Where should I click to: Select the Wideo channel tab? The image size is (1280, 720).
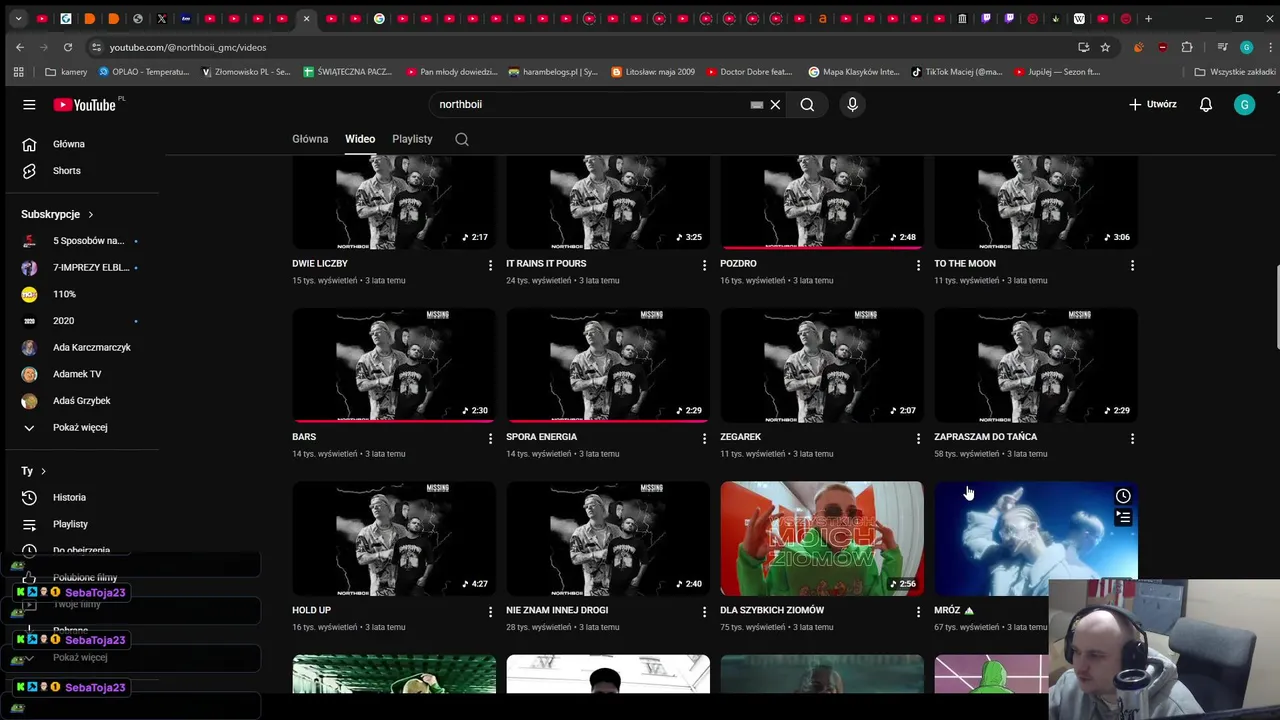pyautogui.click(x=360, y=139)
